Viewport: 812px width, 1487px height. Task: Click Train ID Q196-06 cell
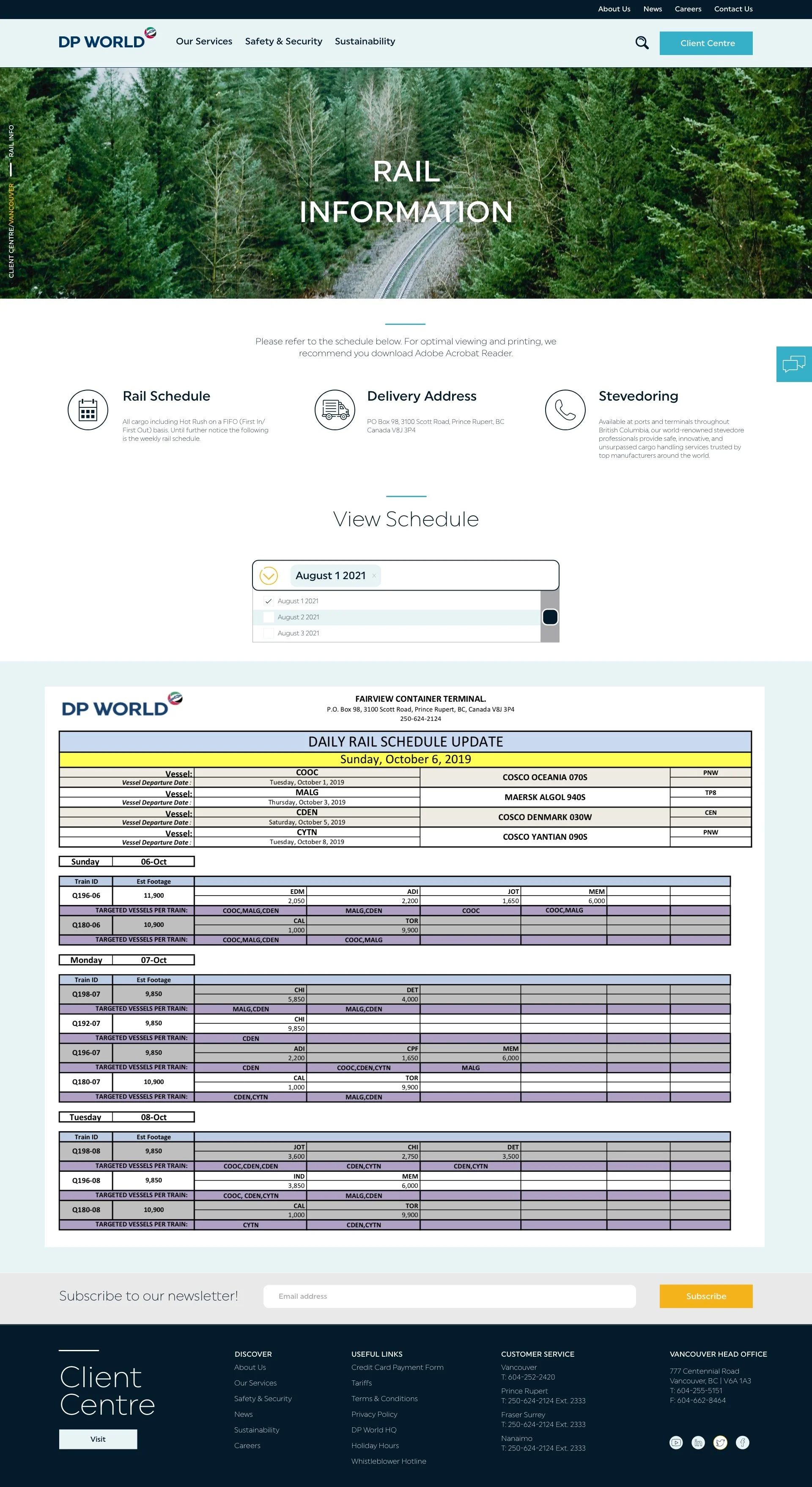86,895
